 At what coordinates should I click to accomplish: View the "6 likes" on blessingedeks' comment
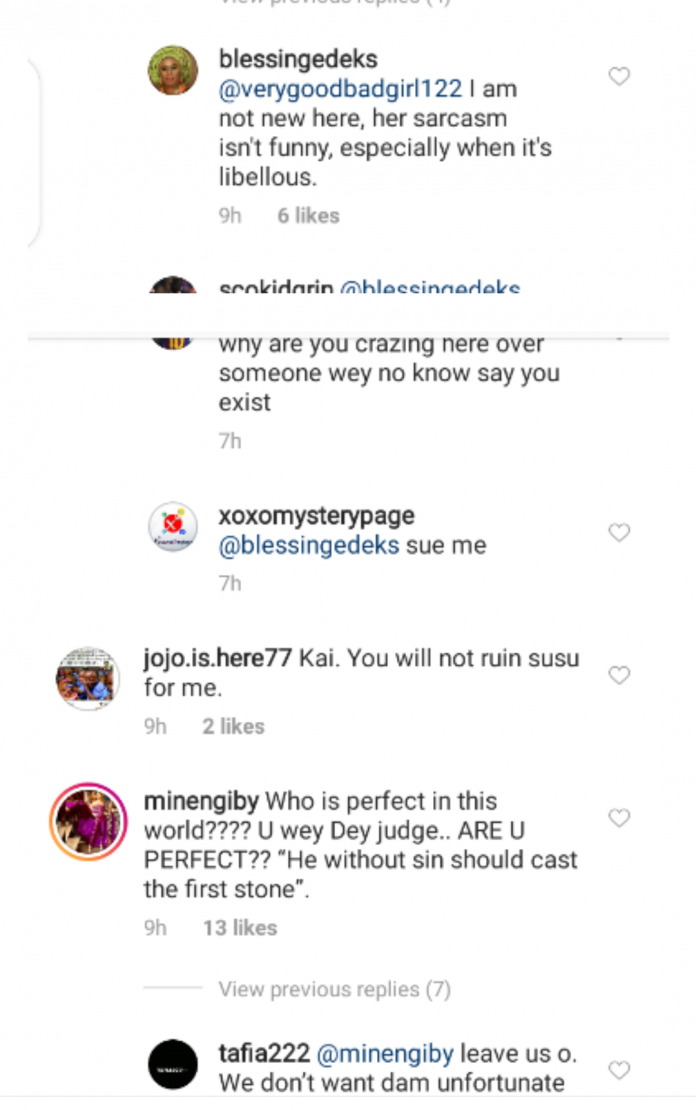coord(308,216)
